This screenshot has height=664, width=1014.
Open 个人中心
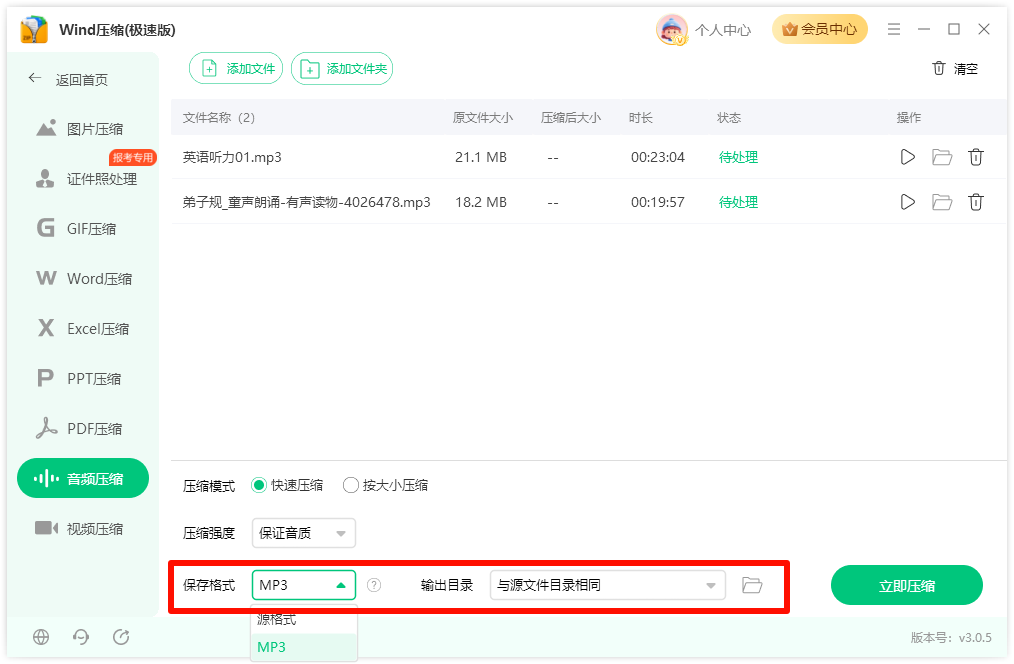pyautogui.click(x=723, y=30)
